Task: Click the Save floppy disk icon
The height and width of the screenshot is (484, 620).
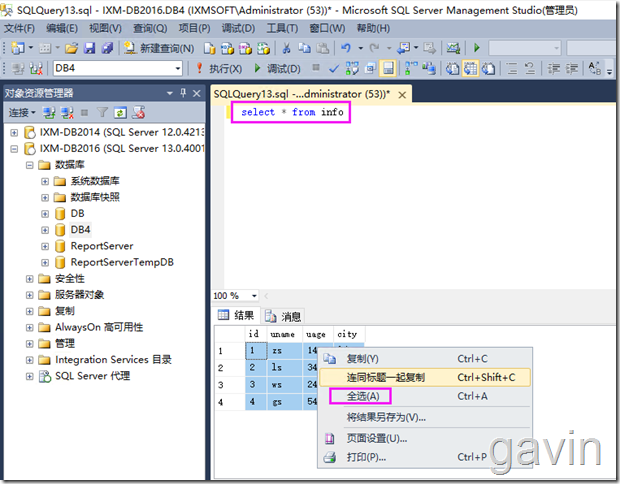Action: tap(90, 48)
